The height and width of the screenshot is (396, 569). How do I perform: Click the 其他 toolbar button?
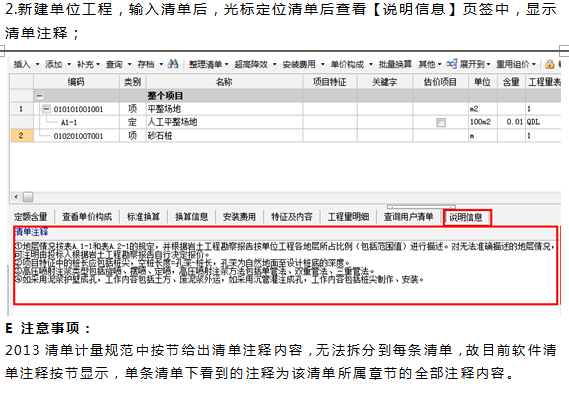point(427,65)
